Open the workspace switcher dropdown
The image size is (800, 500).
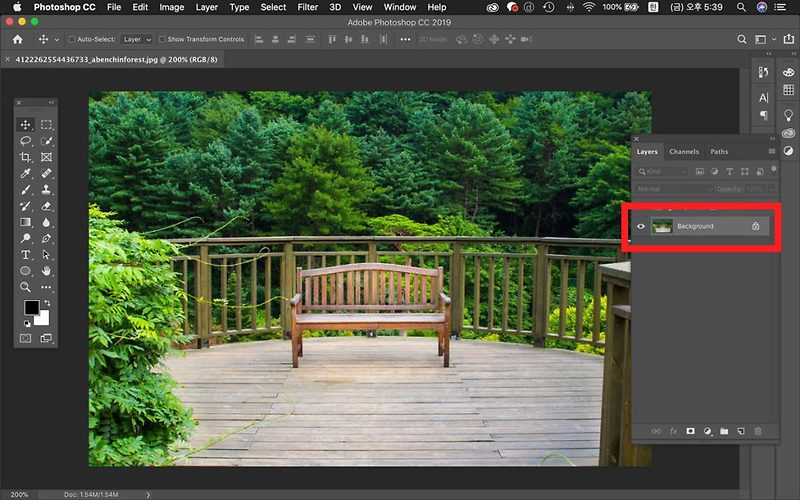click(765, 39)
